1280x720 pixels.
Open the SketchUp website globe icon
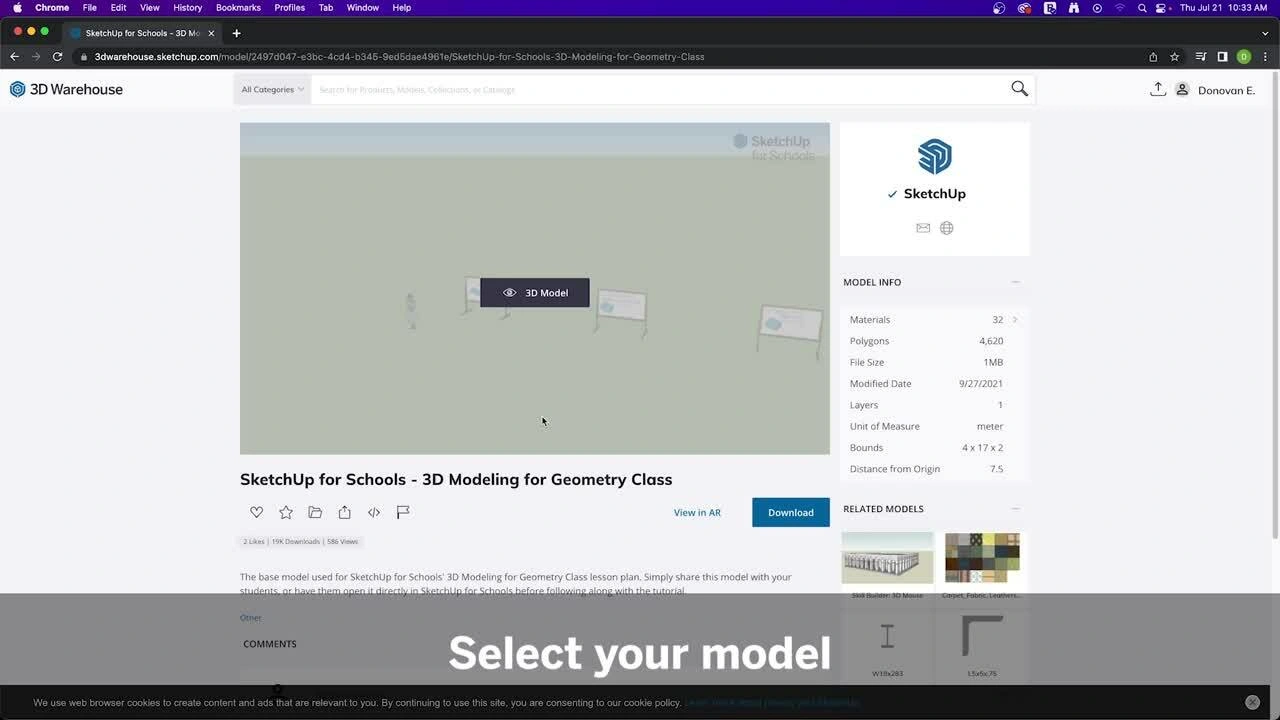pyautogui.click(x=946, y=228)
